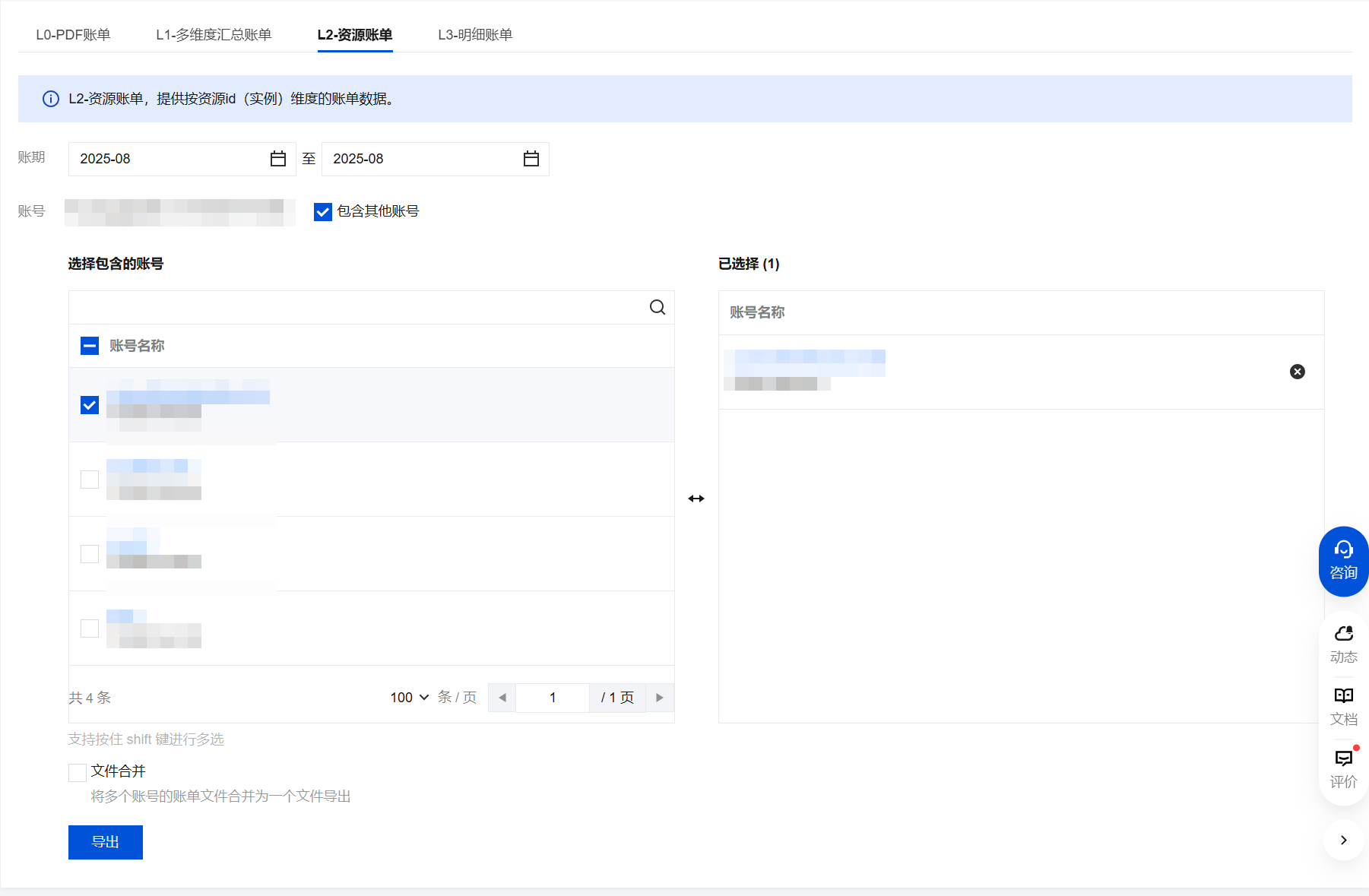
Task: Click the page number input field
Action: tap(553, 698)
